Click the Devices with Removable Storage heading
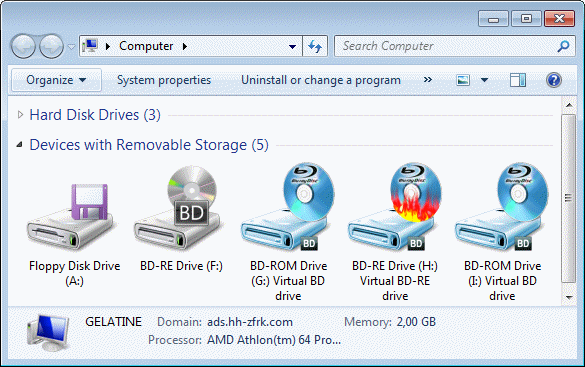This screenshot has height=367, width=585. click(149, 145)
